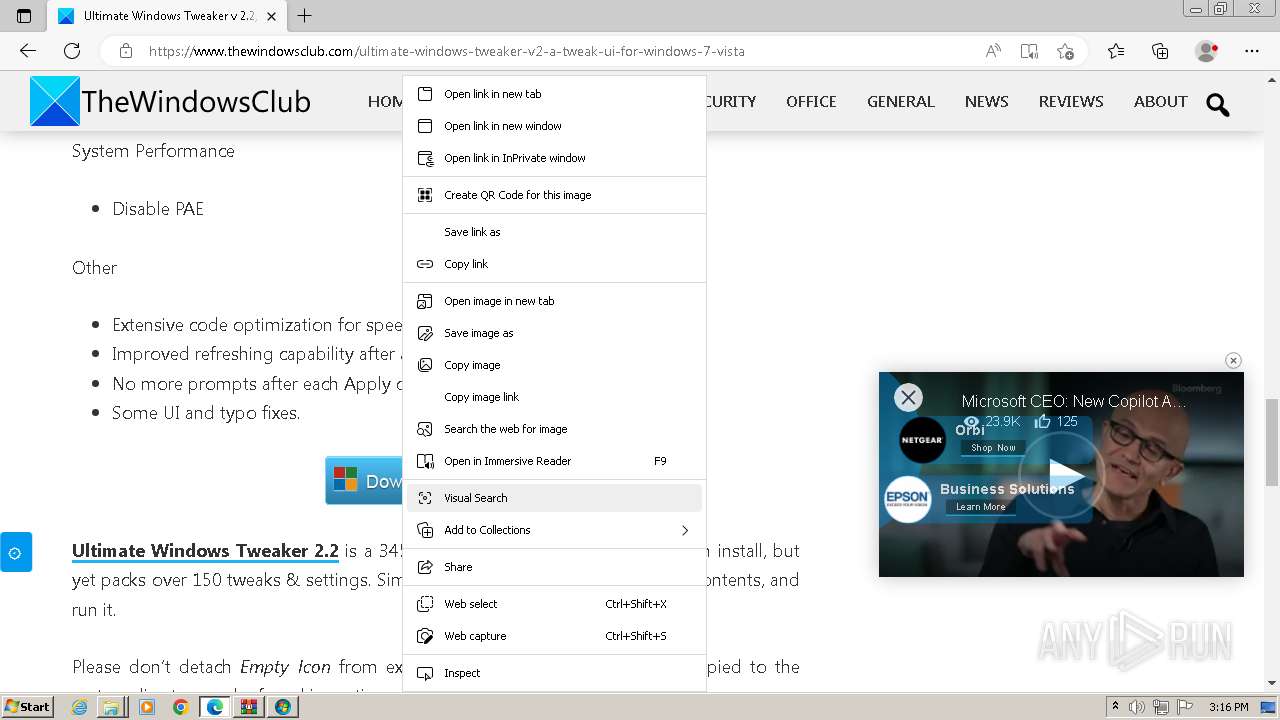Select Search the web for image
The image size is (1280, 720).
554,429
